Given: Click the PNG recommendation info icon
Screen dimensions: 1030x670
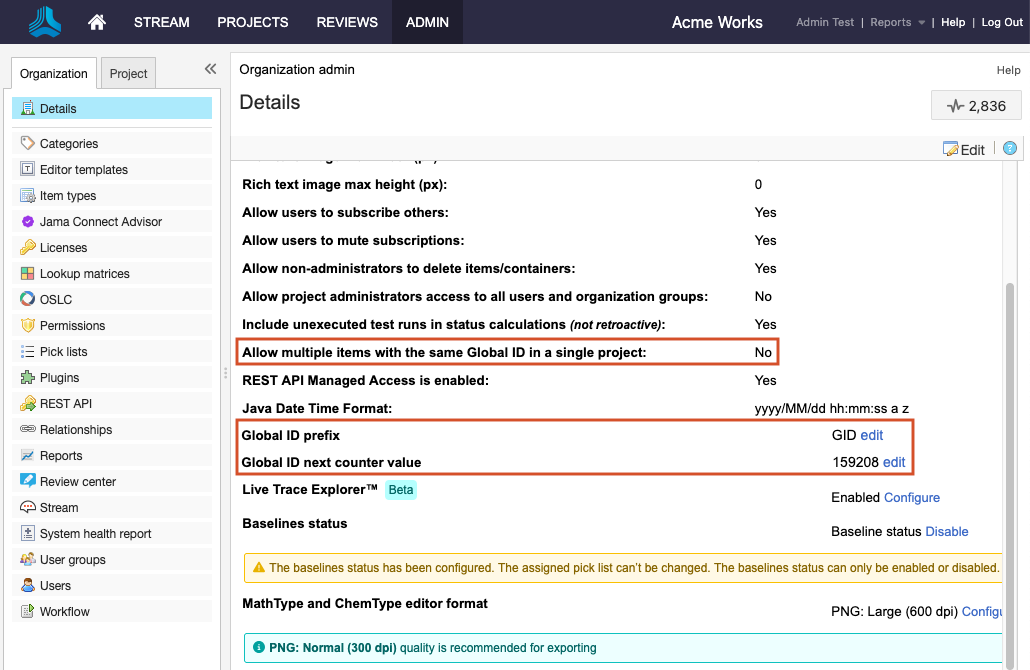Looking at the screenshot, I should [259, 648].
